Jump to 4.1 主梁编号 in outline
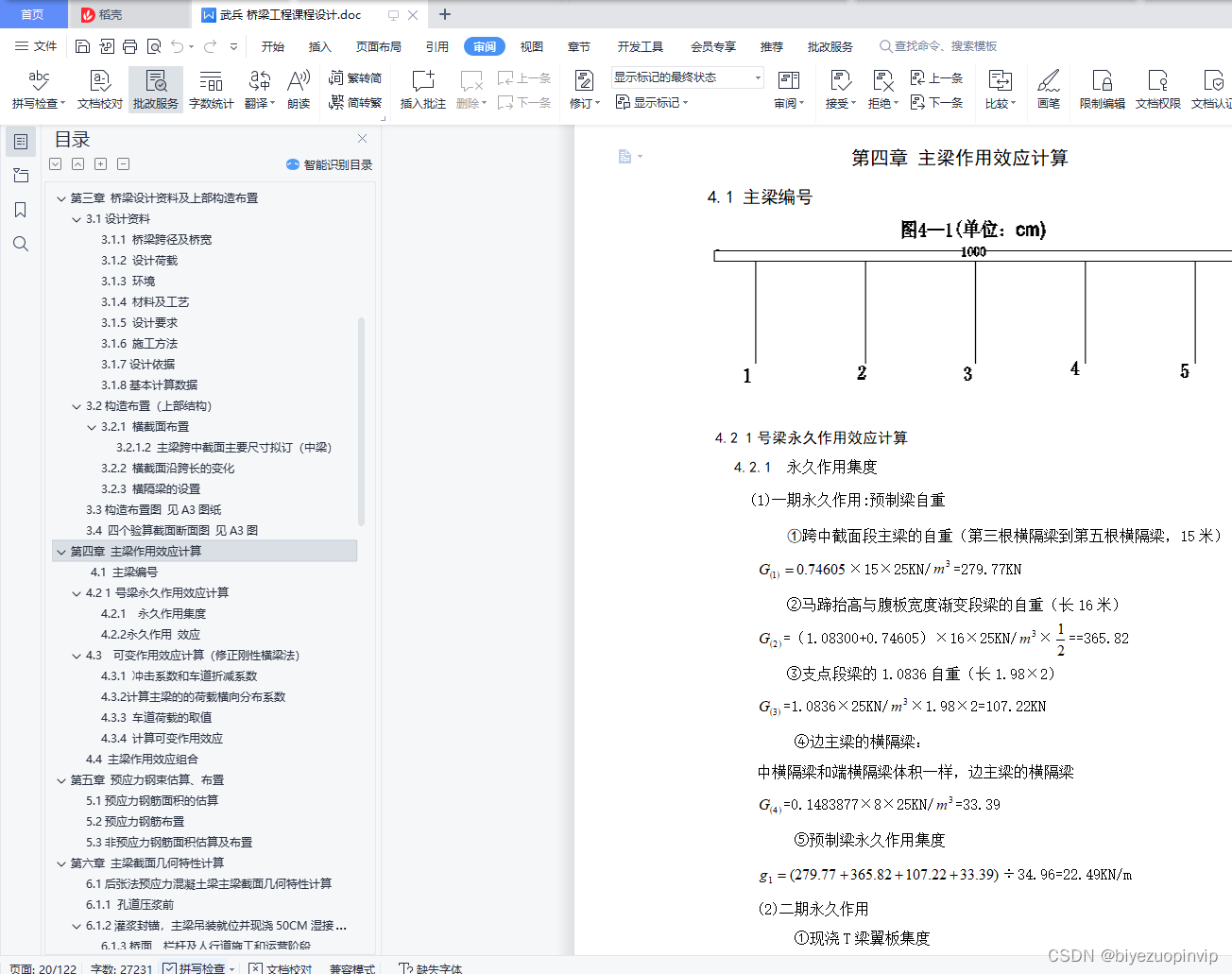1232x974 pixels. click(125, 572)
